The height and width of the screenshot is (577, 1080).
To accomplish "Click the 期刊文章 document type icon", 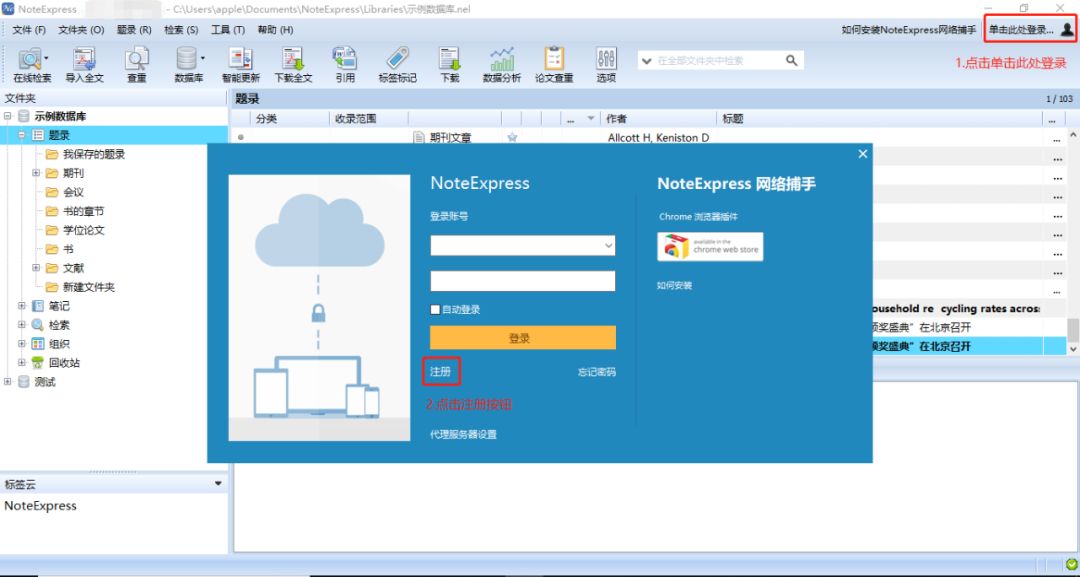I will pyautogui.click(x=418, y=138).
